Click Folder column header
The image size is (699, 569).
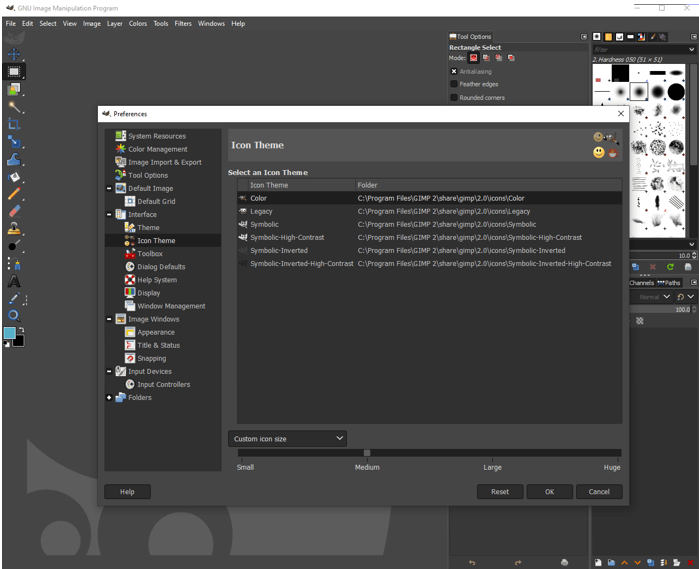point(488,185)
